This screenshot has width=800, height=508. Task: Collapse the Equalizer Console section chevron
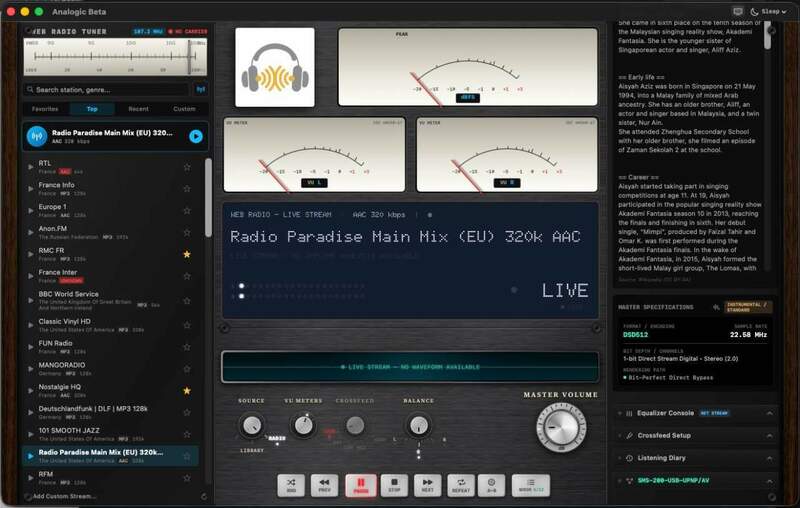(769, 413)
